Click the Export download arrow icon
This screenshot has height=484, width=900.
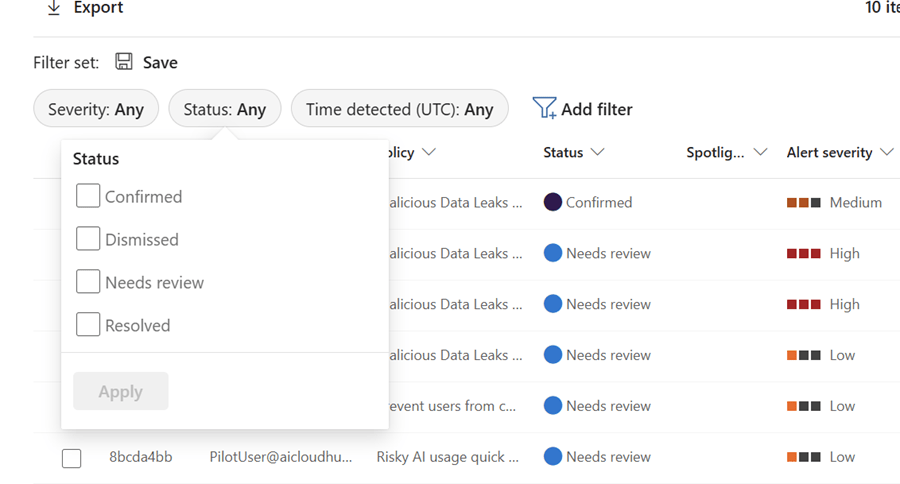(x=54, y=8)
